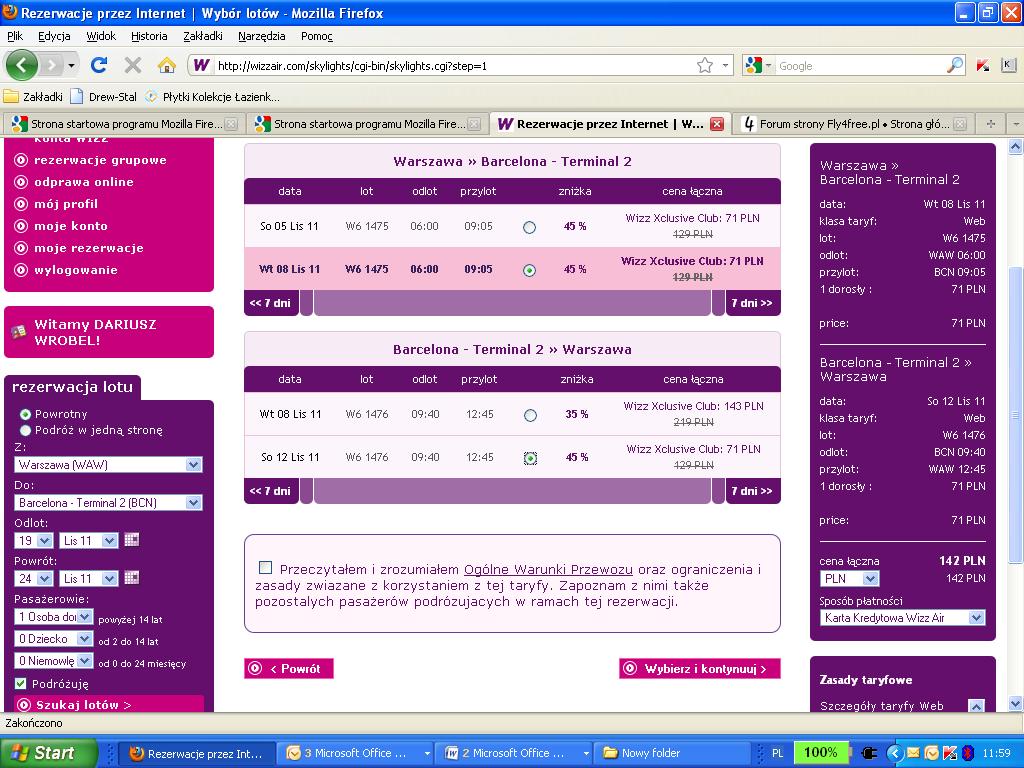Click the Powrót back button
Screen dimensions: 1024x768
pos(289,669)
